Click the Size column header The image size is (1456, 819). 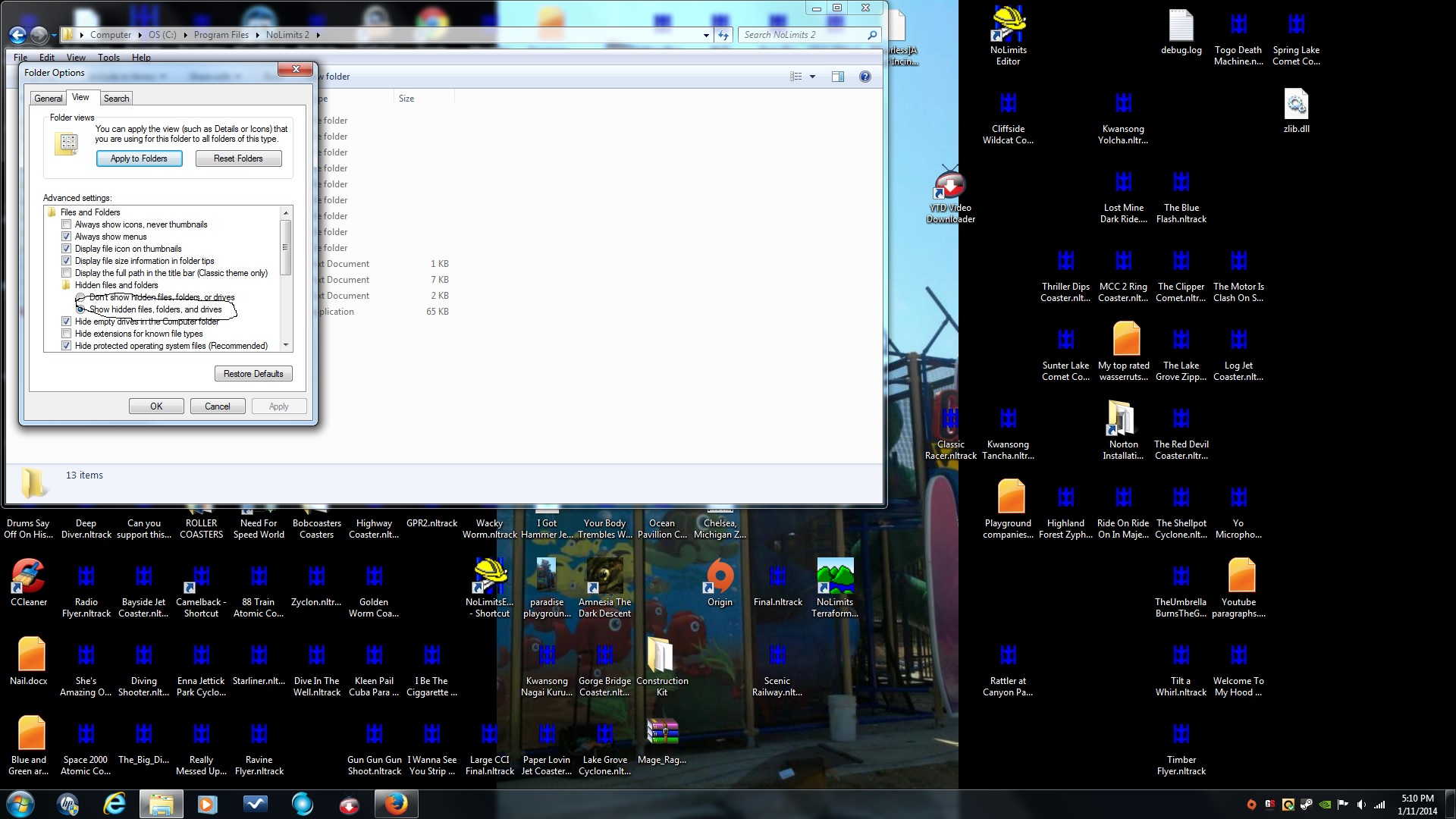point(424,99)
